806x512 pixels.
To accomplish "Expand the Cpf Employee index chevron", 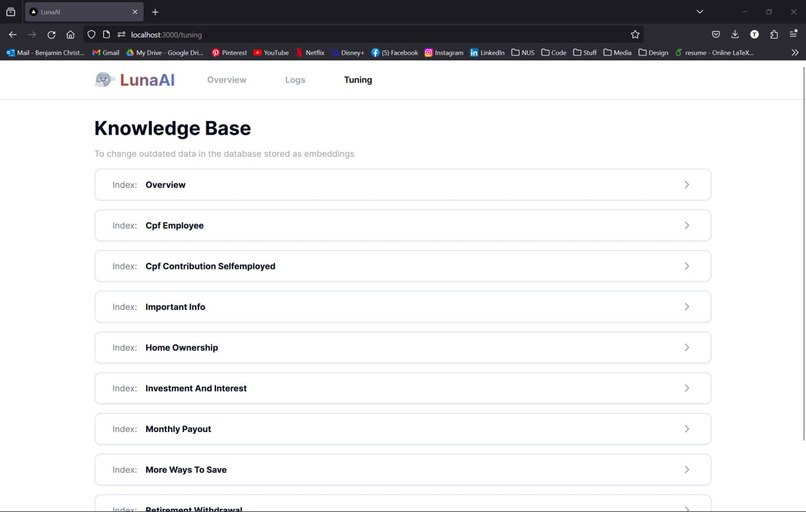I will coord(687,225).
